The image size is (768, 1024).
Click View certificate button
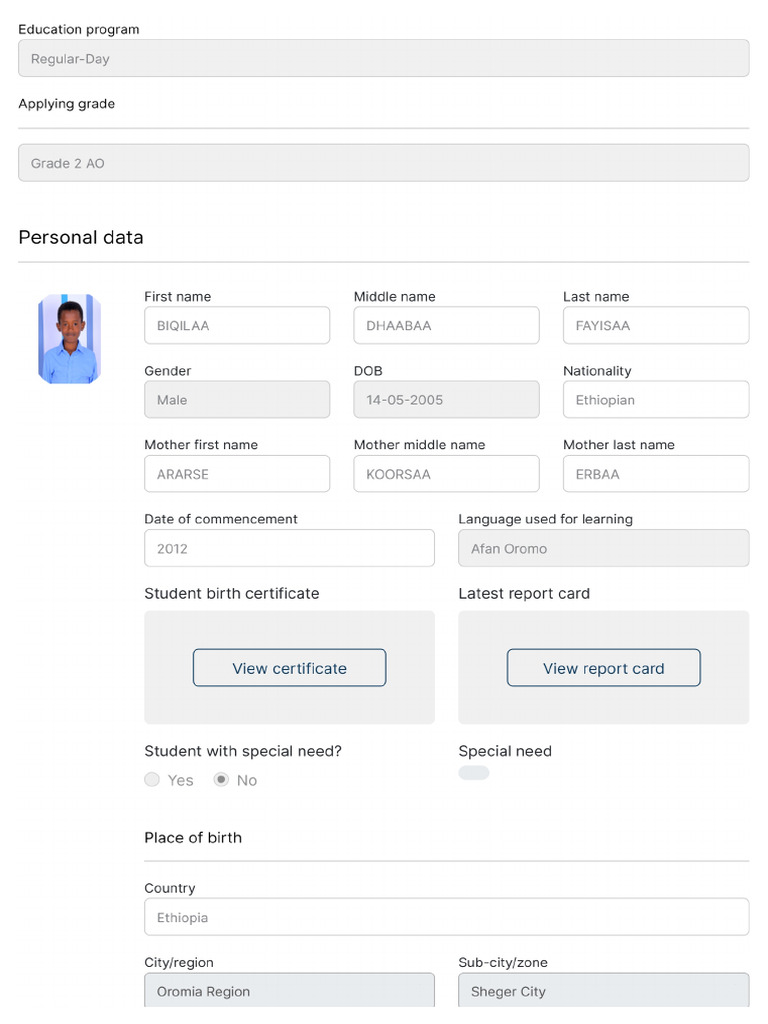(x=289, y=668)
